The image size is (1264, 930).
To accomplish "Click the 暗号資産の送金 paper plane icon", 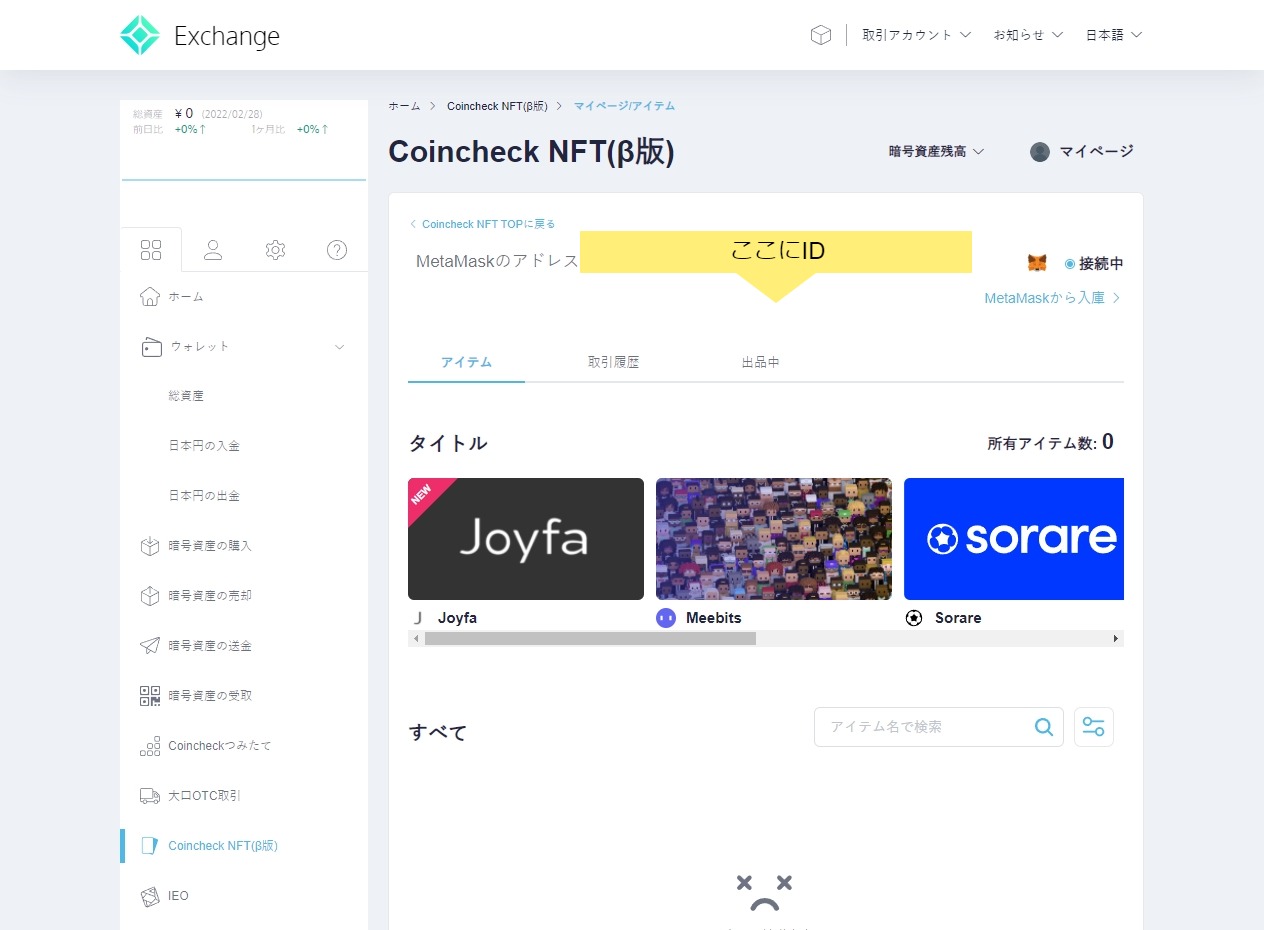I will pos(150,646).
